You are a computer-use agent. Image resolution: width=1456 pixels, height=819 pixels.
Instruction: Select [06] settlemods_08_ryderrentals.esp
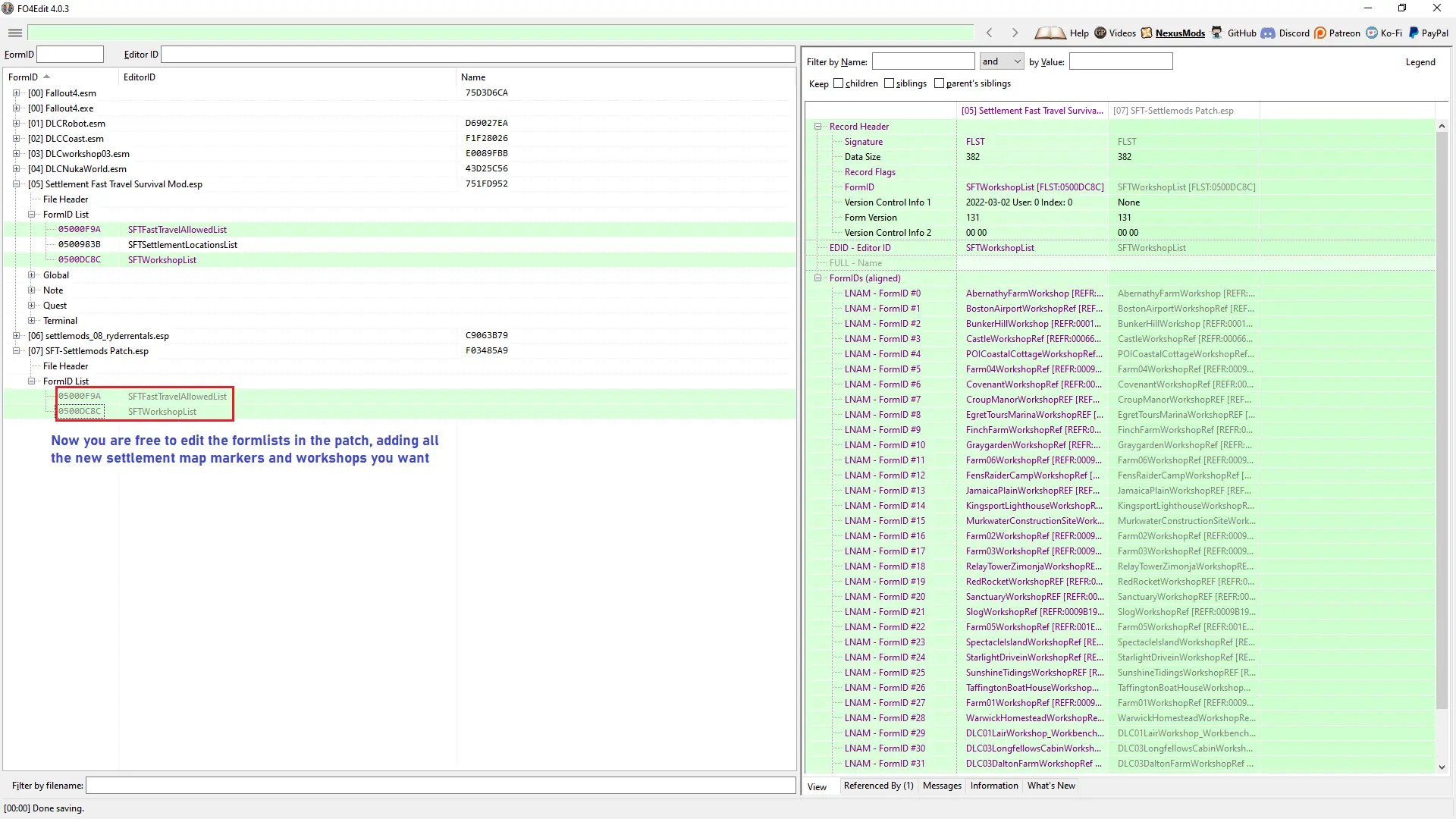(99, 336)
